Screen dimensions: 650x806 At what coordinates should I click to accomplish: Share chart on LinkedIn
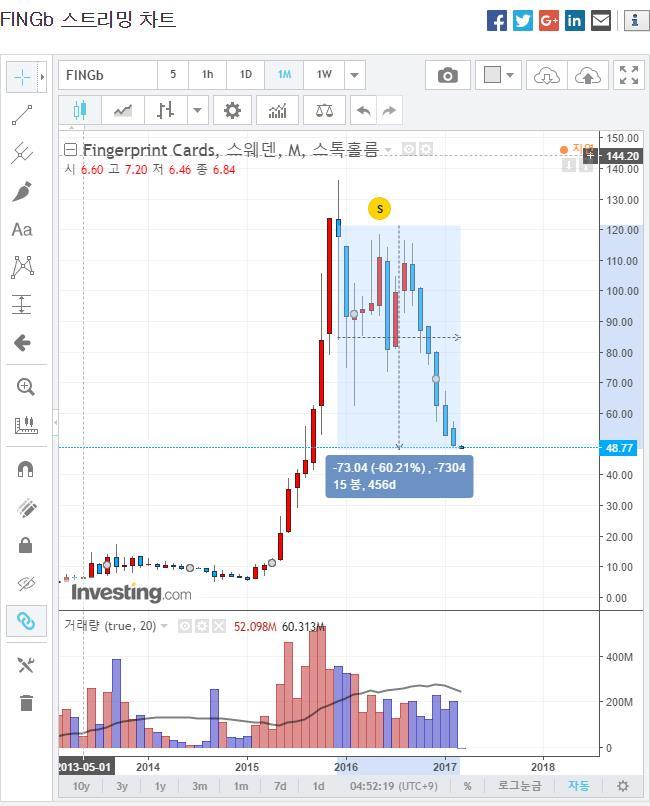[x=574, y=21]
